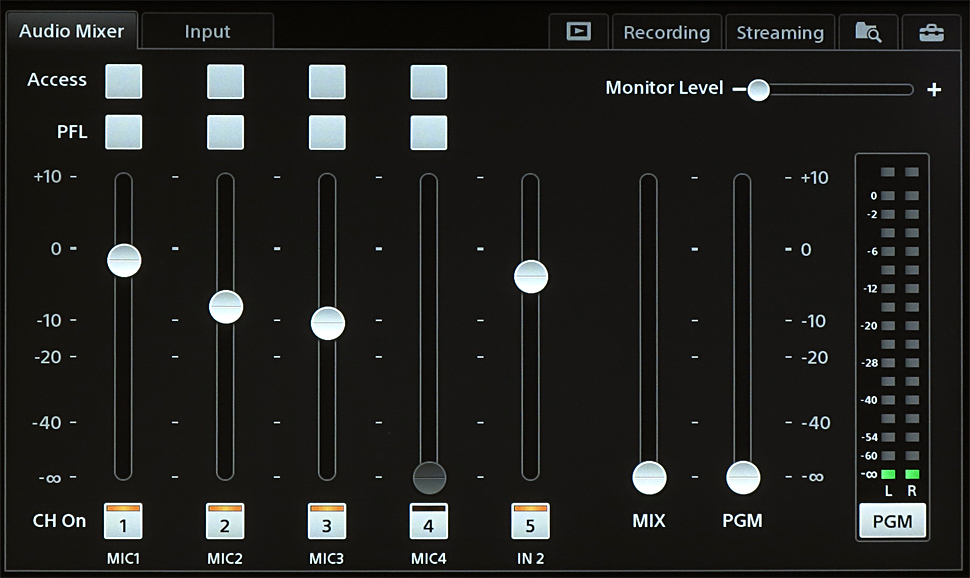Enable Access for the fourth channel
The height and width of the screenshot is (578, 970).
pos(428,82)
